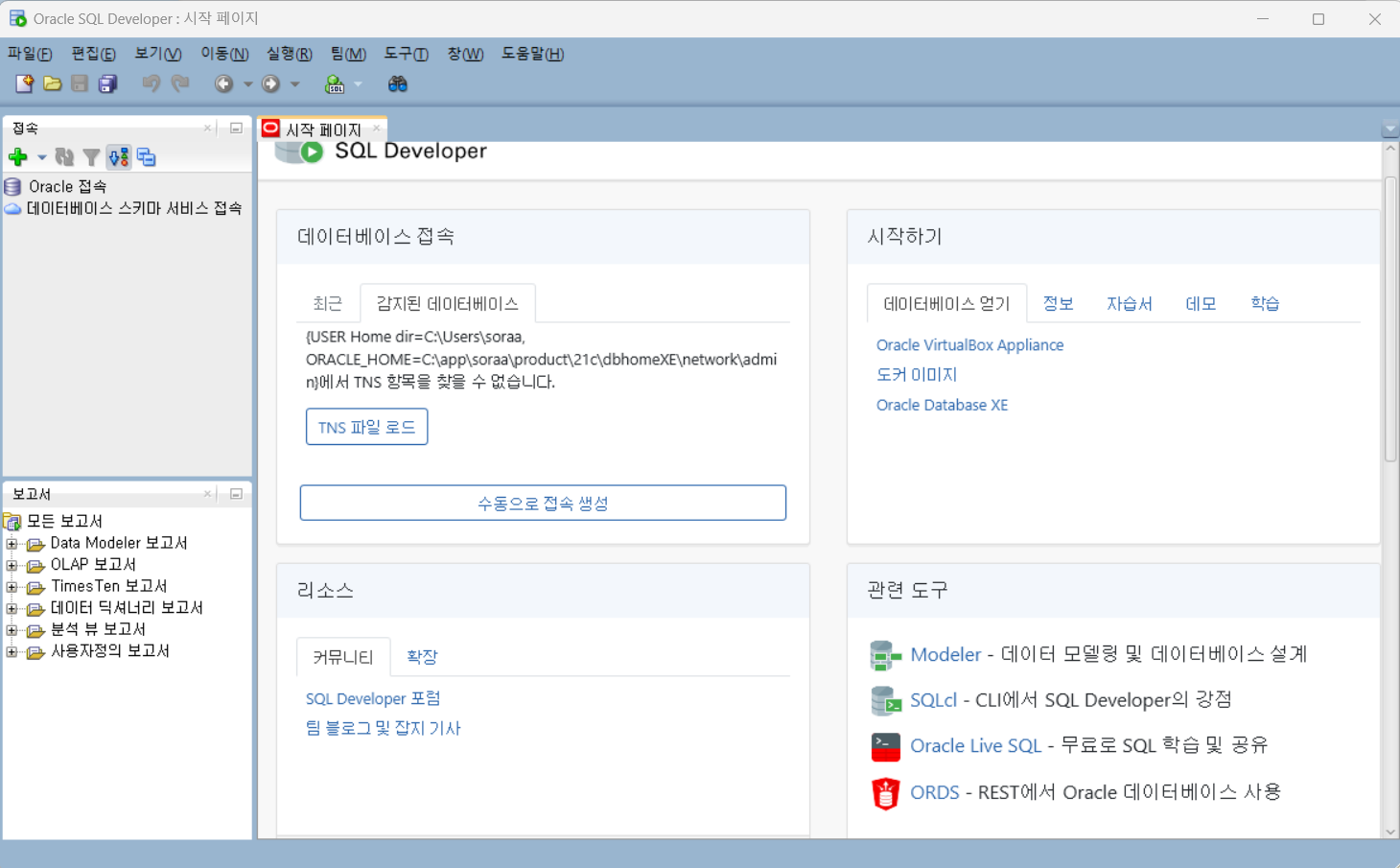Open 팀 블로그 및 잡지 기사 link
The width and height of the screenshot is (1400, 868).
click(x=383, y=728)
